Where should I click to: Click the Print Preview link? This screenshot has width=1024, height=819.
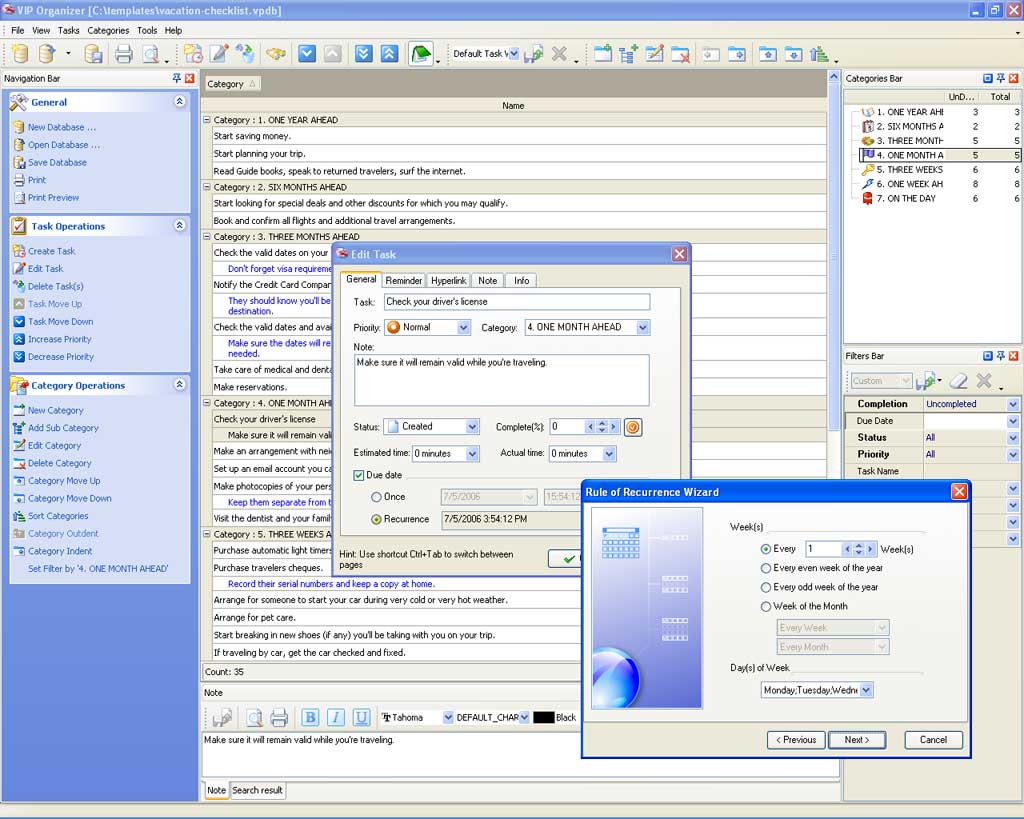coord(53,198)
